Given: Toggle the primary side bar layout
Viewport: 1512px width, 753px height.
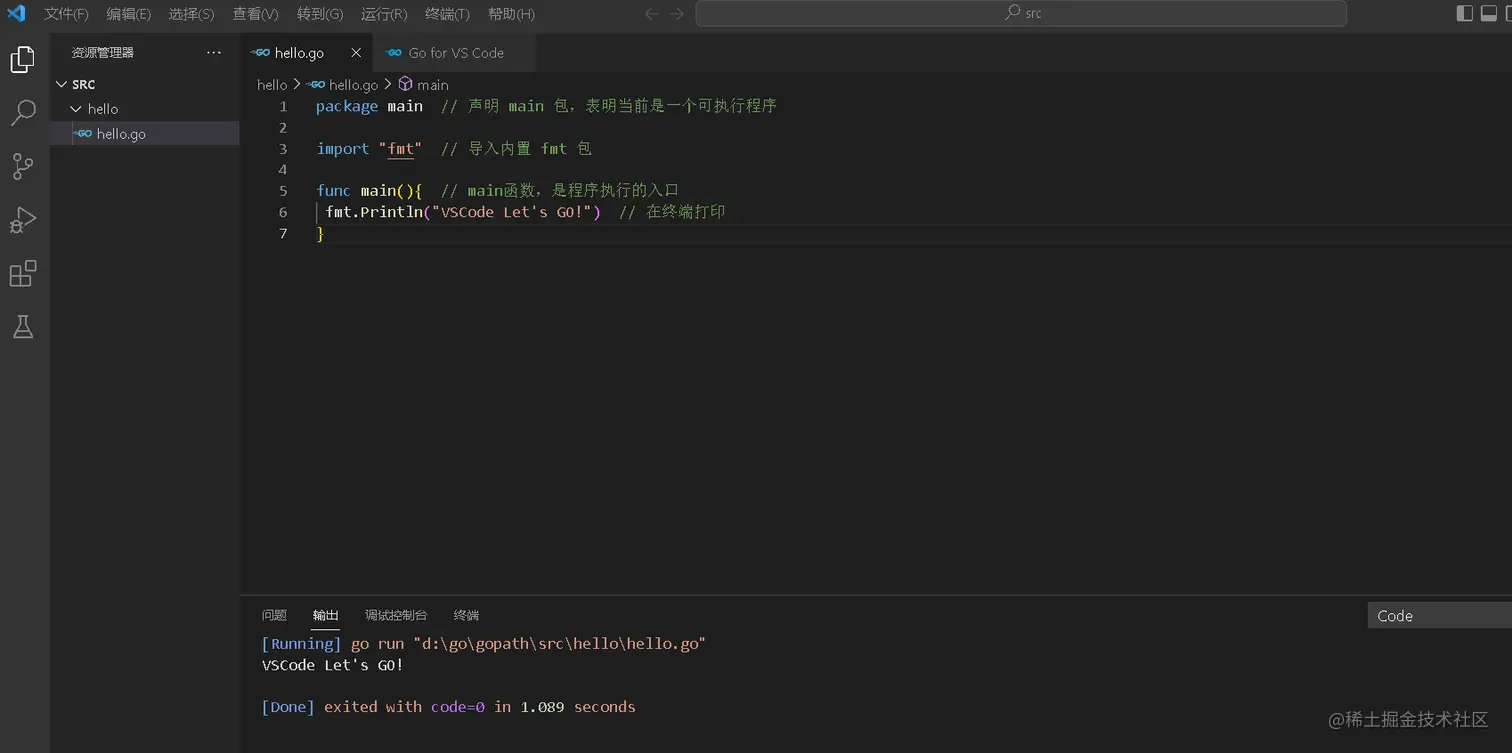Looking at the screenshot, I should point(1464,13).
